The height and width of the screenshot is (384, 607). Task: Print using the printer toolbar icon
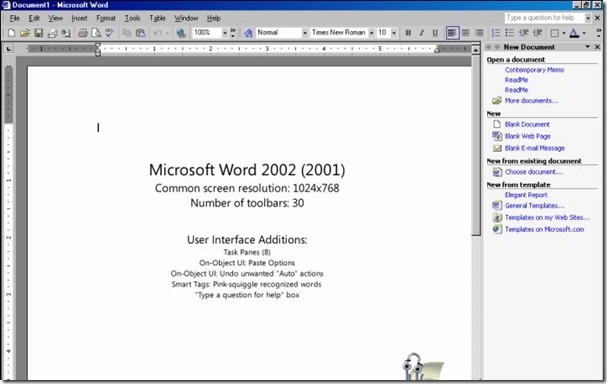click(82, 33)
